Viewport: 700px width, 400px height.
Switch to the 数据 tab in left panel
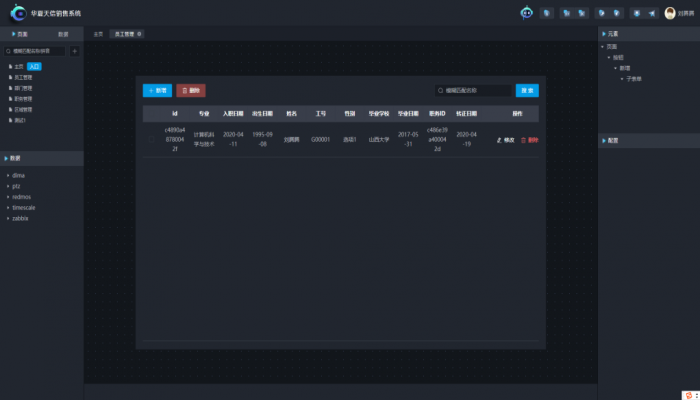point(63,34)
